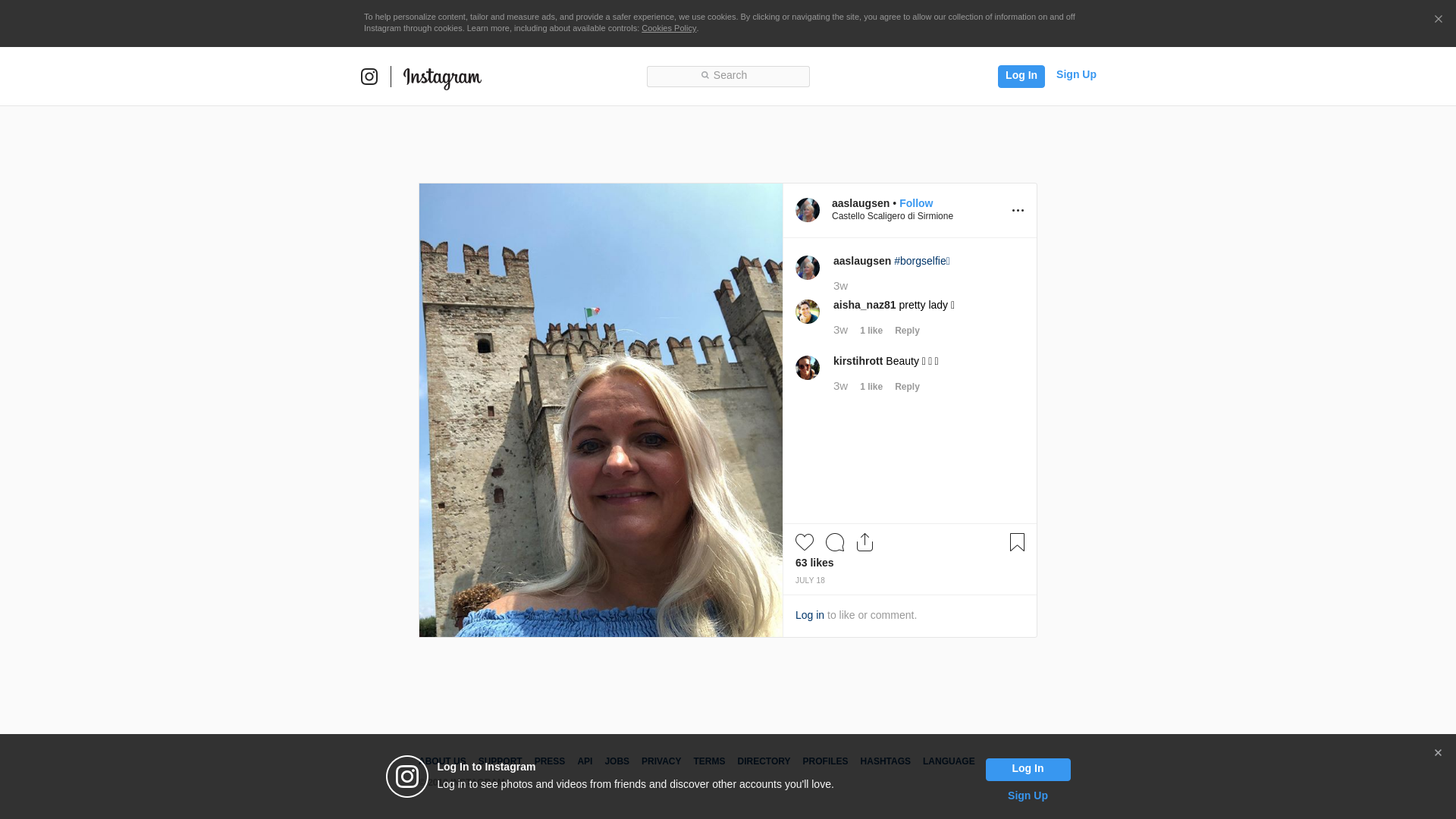
Task: Open the Cookies Policy link
Action: point(669,28)
